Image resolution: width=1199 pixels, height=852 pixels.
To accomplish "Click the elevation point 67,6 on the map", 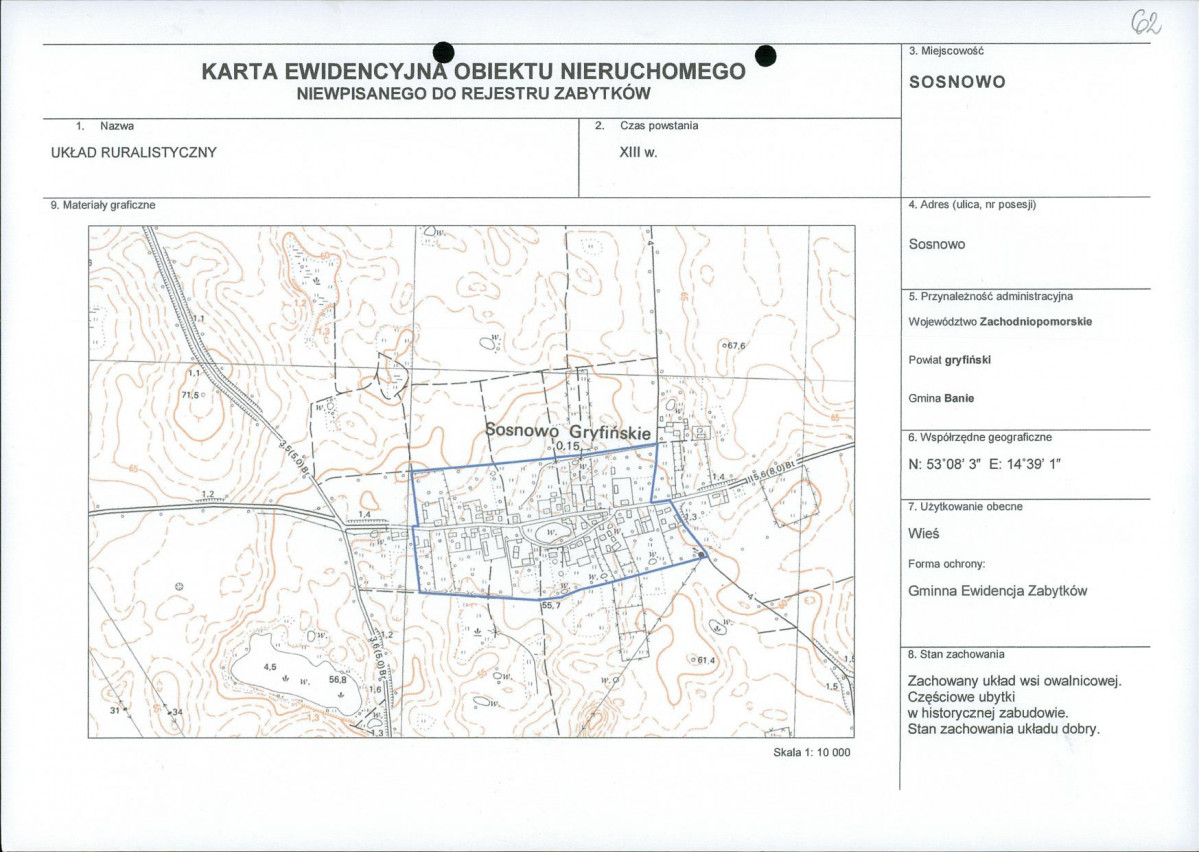I will pyautogui.click(x=735, y=346).
